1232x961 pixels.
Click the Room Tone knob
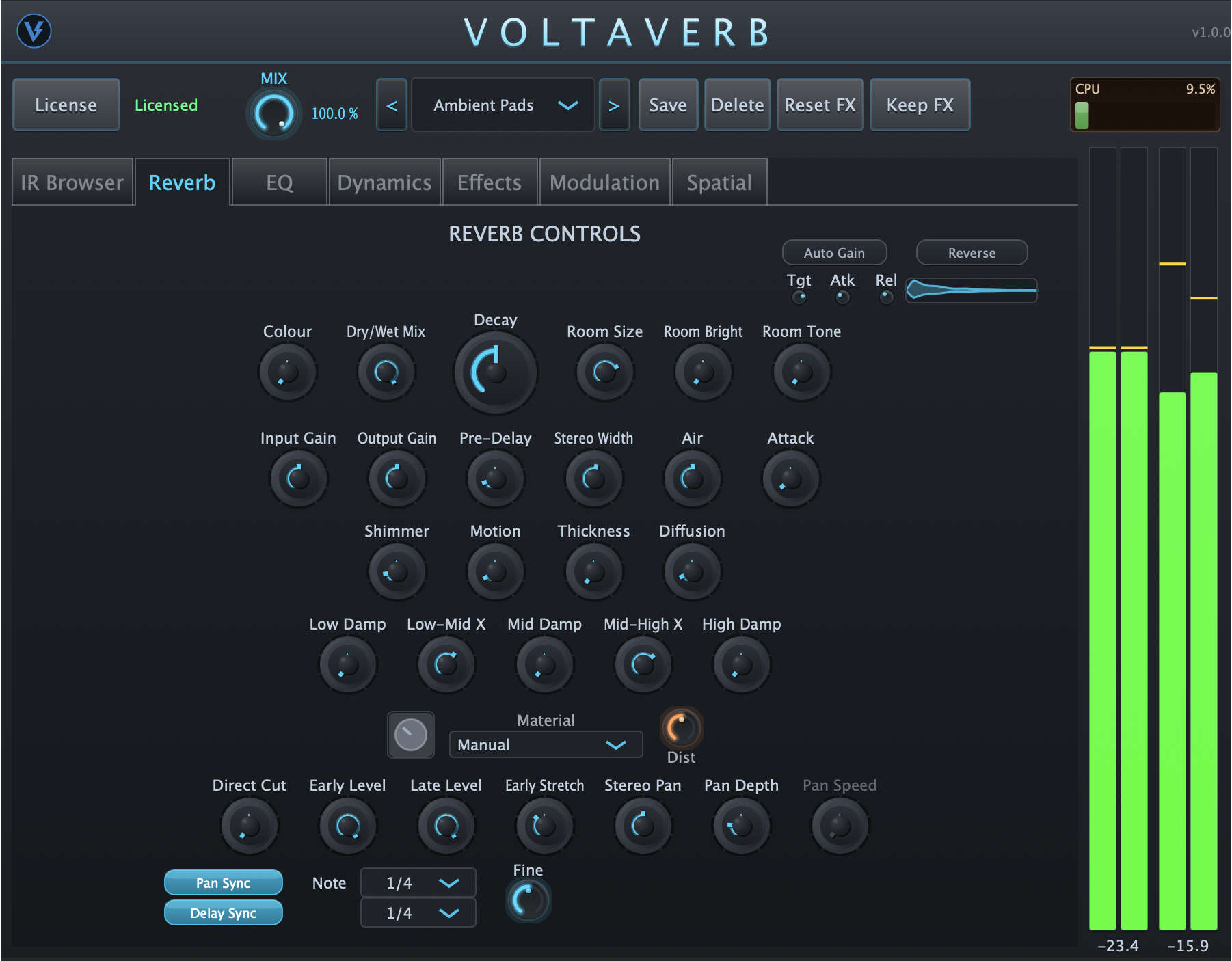coord(802,373)
